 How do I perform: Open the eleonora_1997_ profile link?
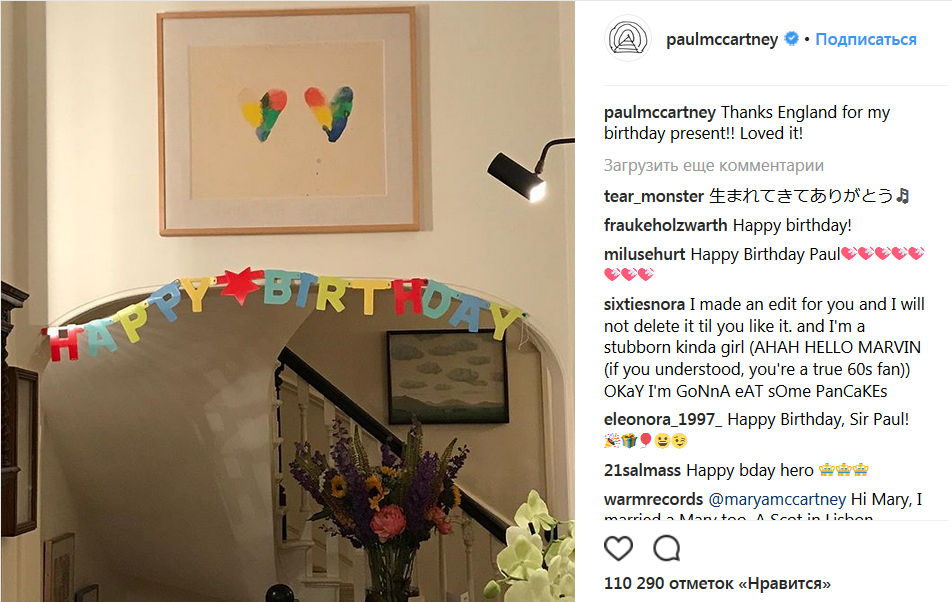tap(661, 420)
